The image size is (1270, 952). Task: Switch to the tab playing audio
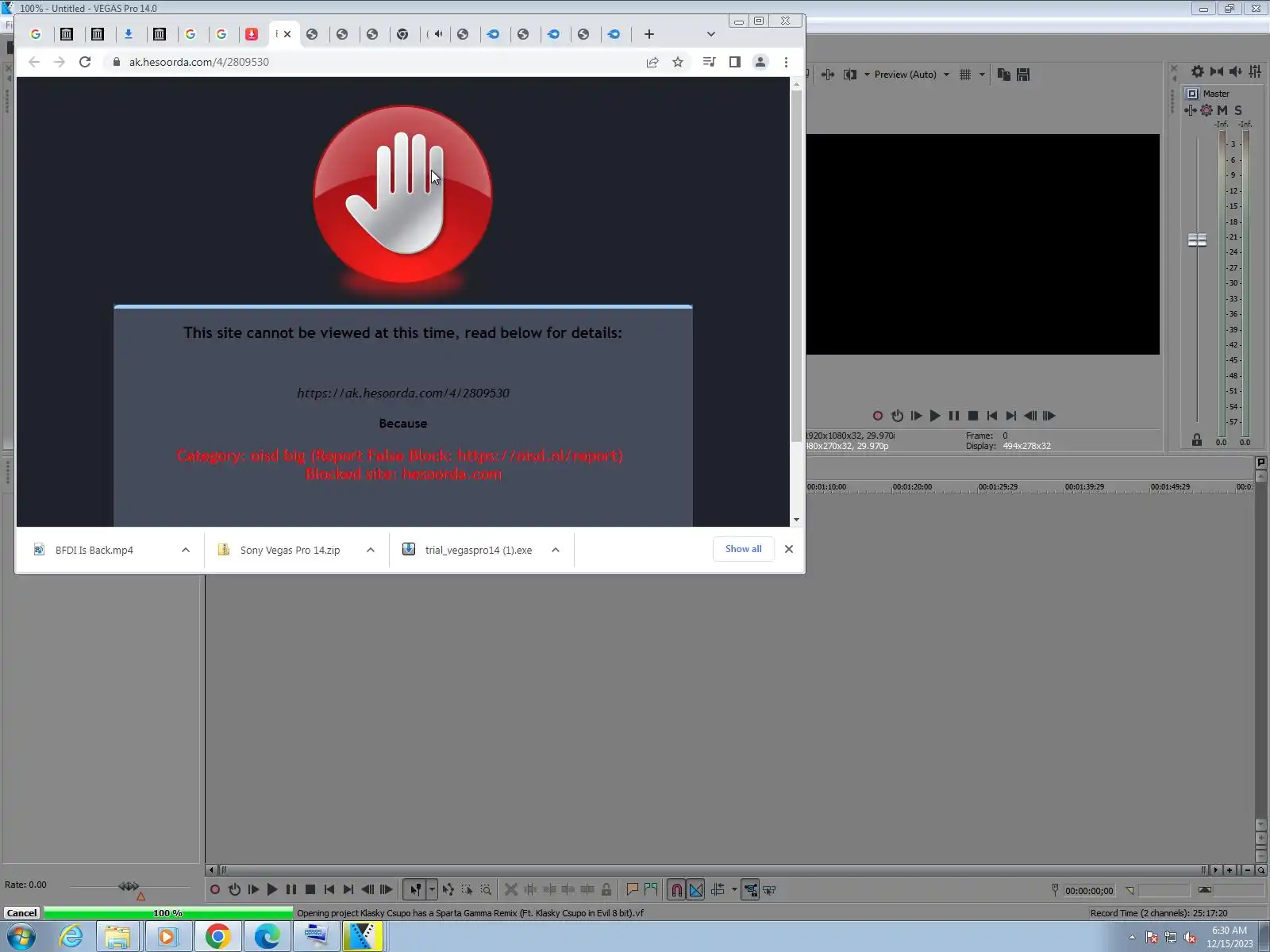[x=436, y=34]
